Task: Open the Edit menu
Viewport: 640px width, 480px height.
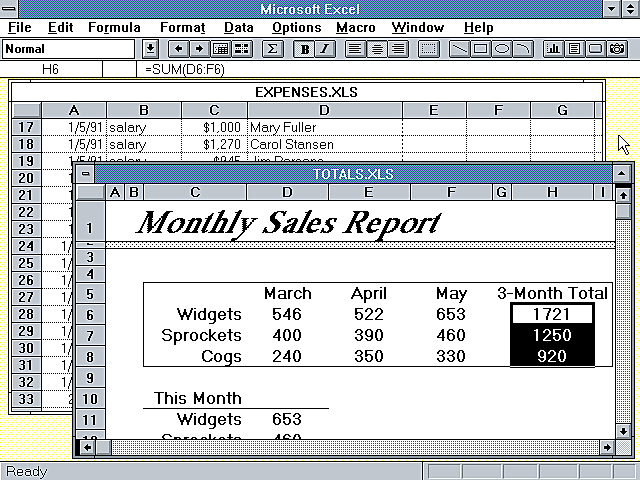Action: [60, 27]
